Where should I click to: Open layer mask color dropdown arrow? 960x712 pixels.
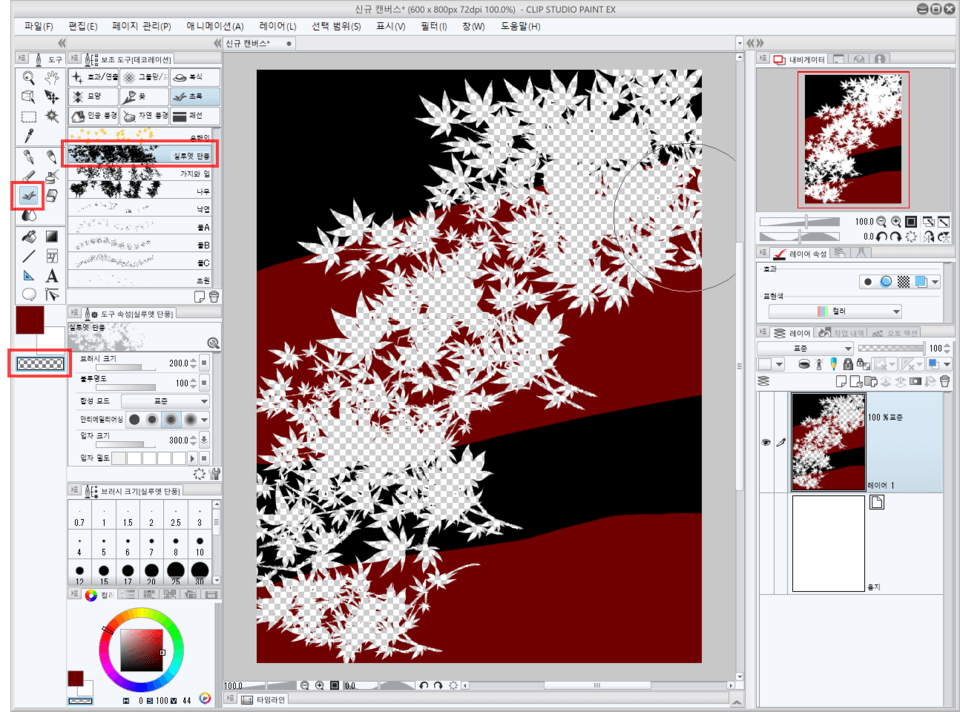(947, 364)
